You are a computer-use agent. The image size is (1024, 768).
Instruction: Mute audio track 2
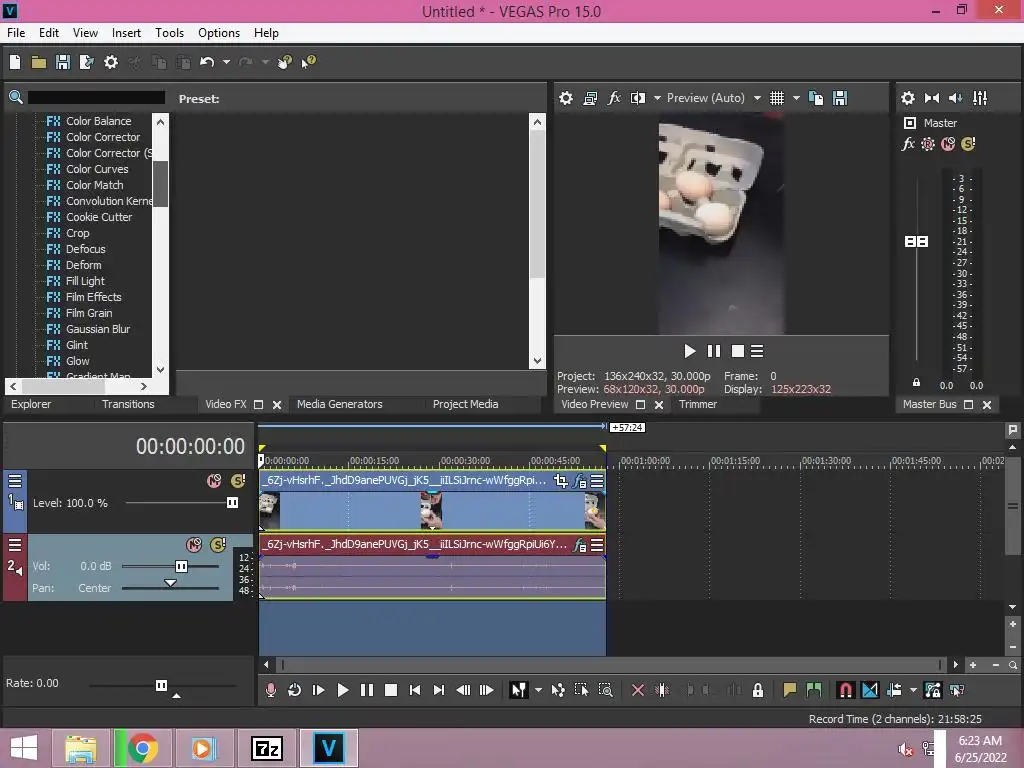pos(194,545)
